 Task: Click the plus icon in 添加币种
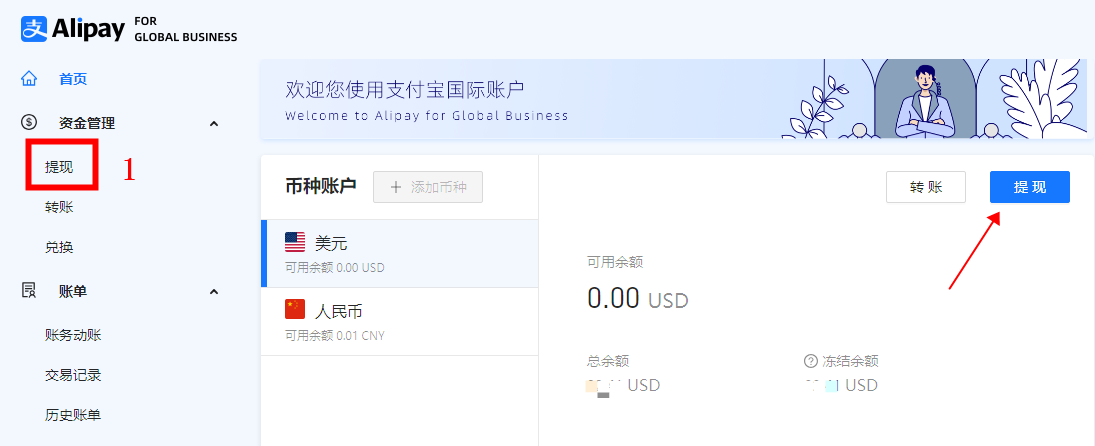[x=396, y=187]
